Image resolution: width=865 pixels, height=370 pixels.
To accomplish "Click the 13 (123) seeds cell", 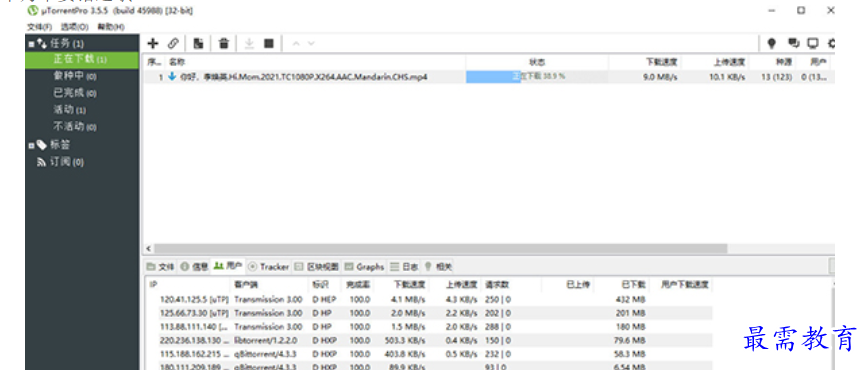I will point(776,77).
